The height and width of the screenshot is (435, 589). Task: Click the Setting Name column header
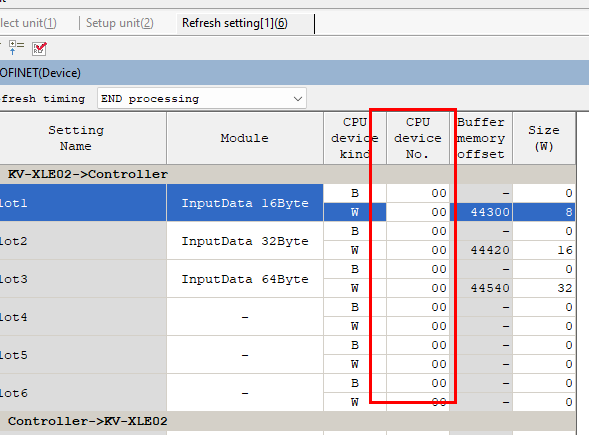click(x=76, y=138)
